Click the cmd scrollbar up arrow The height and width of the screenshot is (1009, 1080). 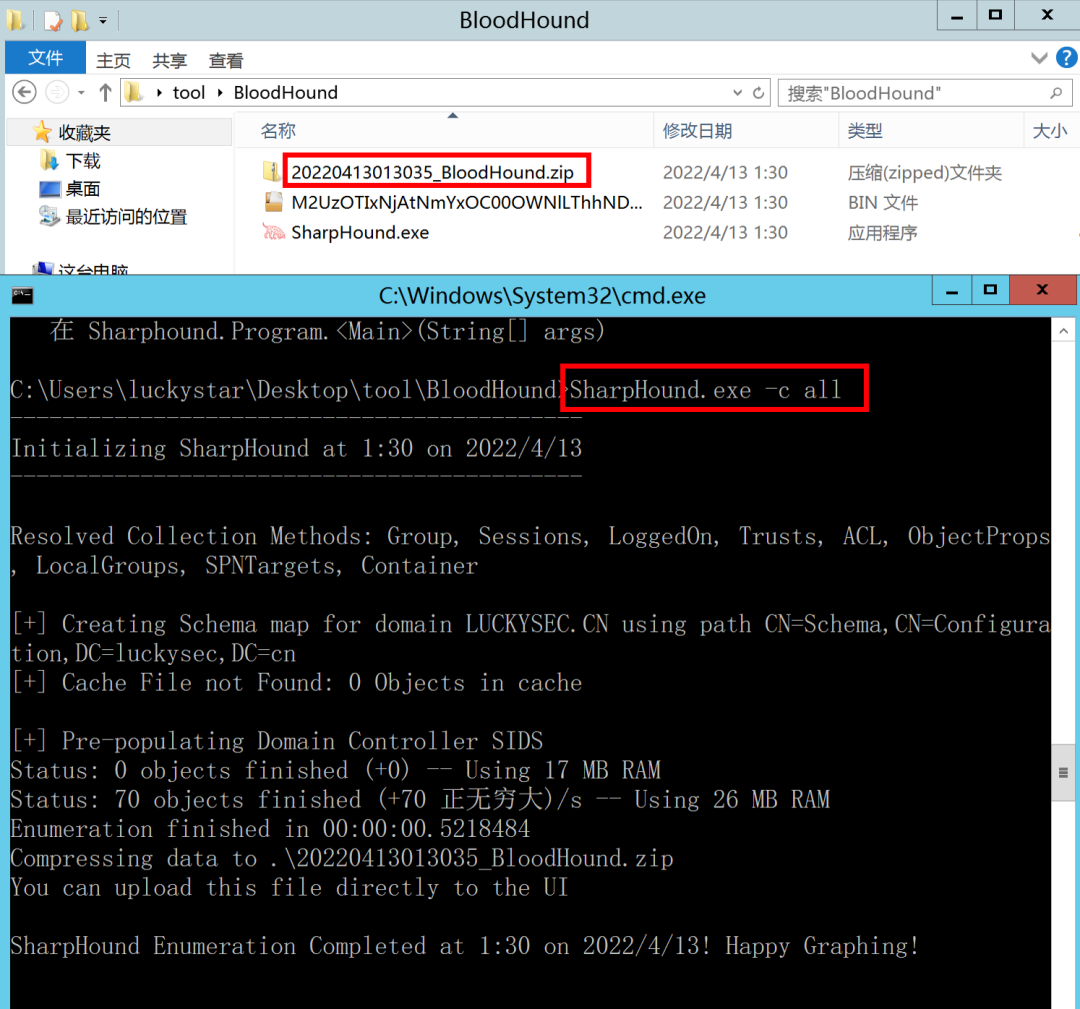1063,331
